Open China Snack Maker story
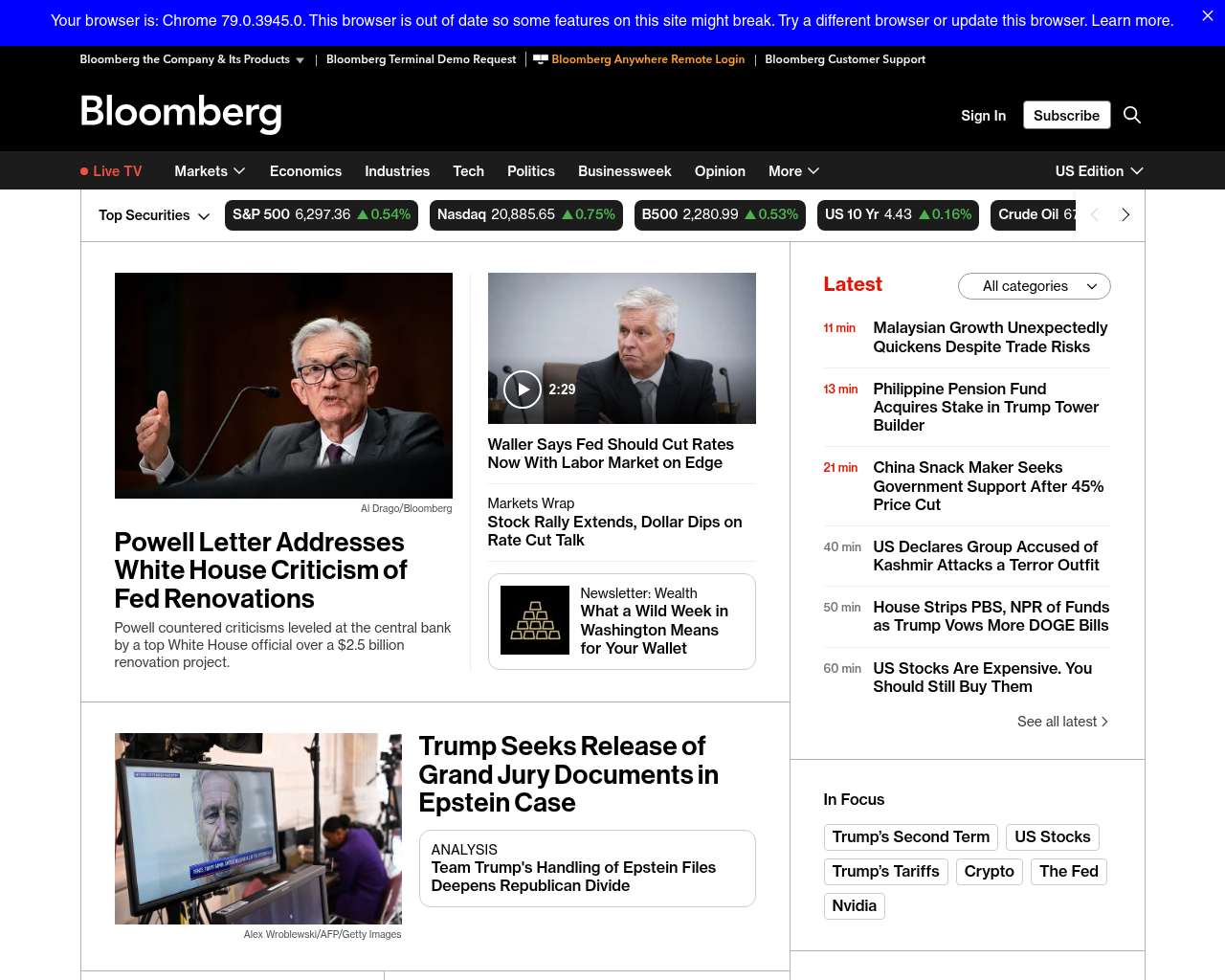Image resolution: width=1225 pixels, height=980 pixels. pos(989,486)
